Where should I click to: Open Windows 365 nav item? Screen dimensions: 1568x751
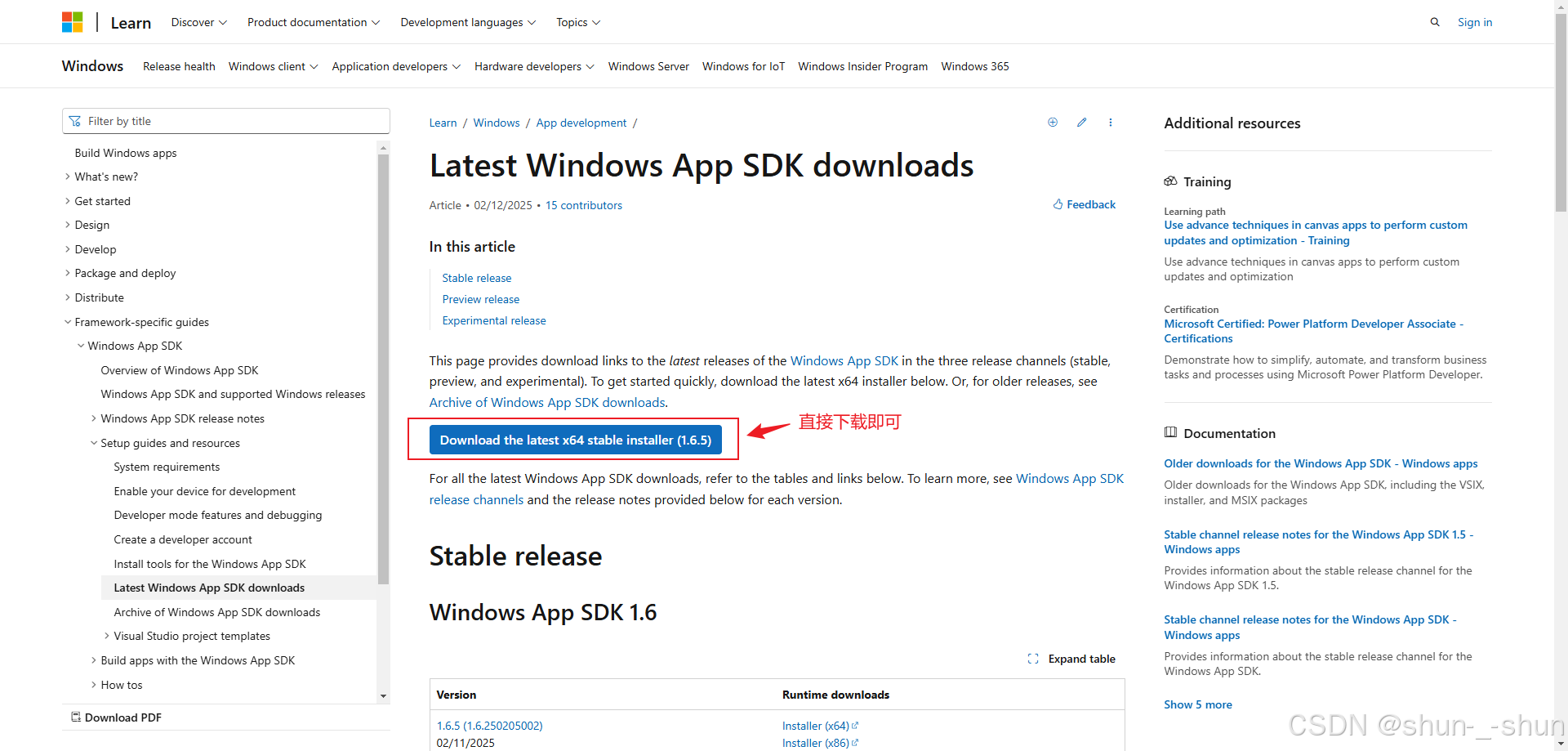975,66
